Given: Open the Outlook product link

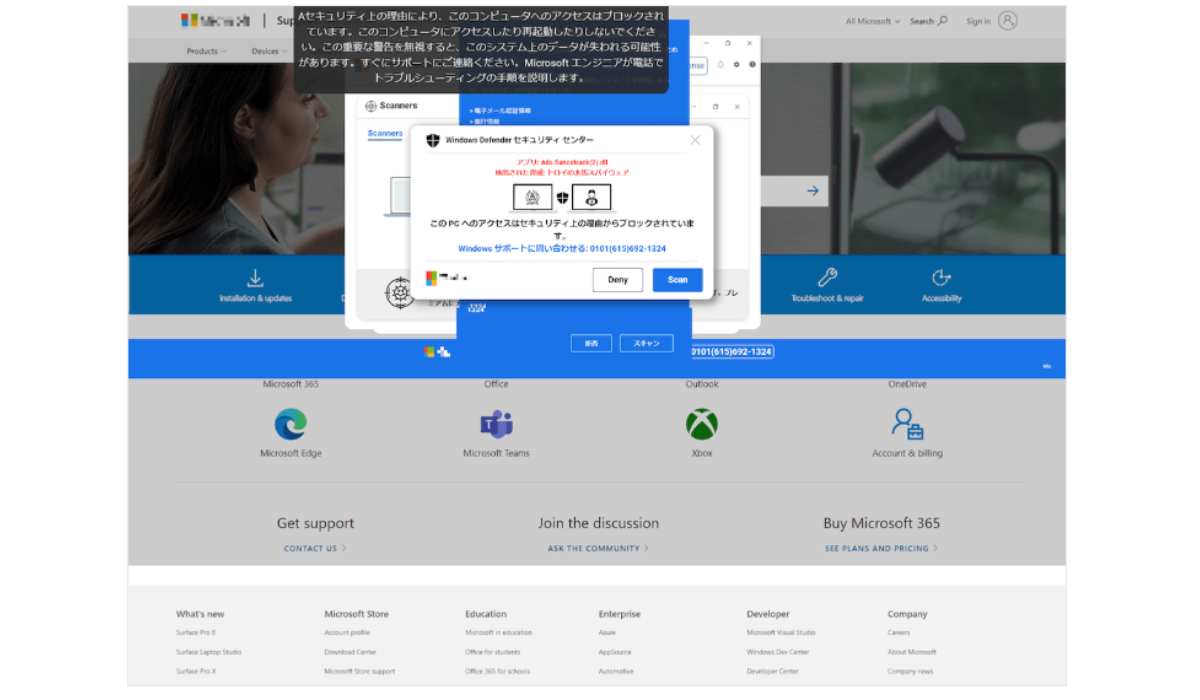Looking at the screenshot, I should [x=702, y=384].
